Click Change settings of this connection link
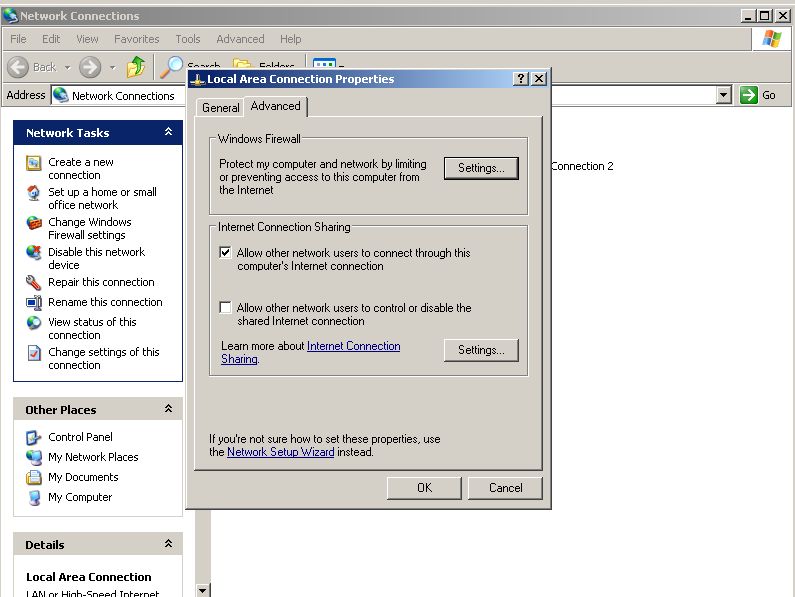795x597 pixels. pos(104,358)
